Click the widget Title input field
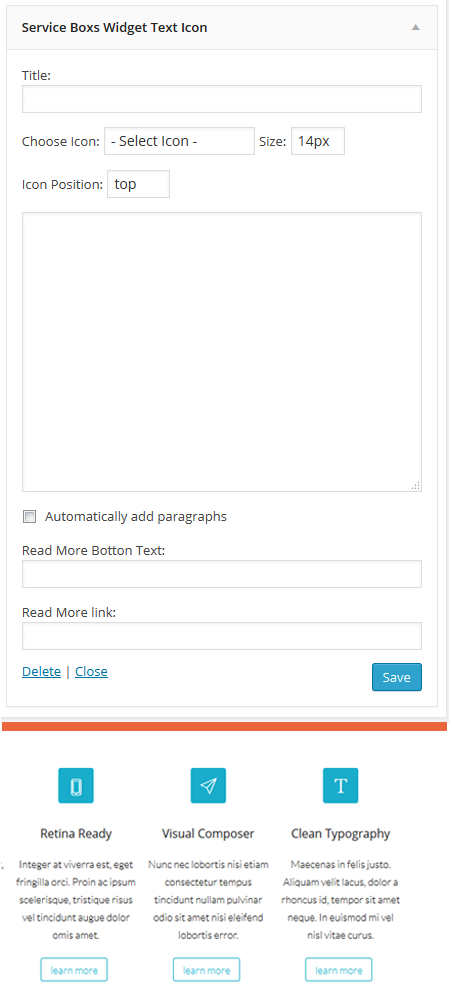This screenshot has height=1000, width=452. 222,99
